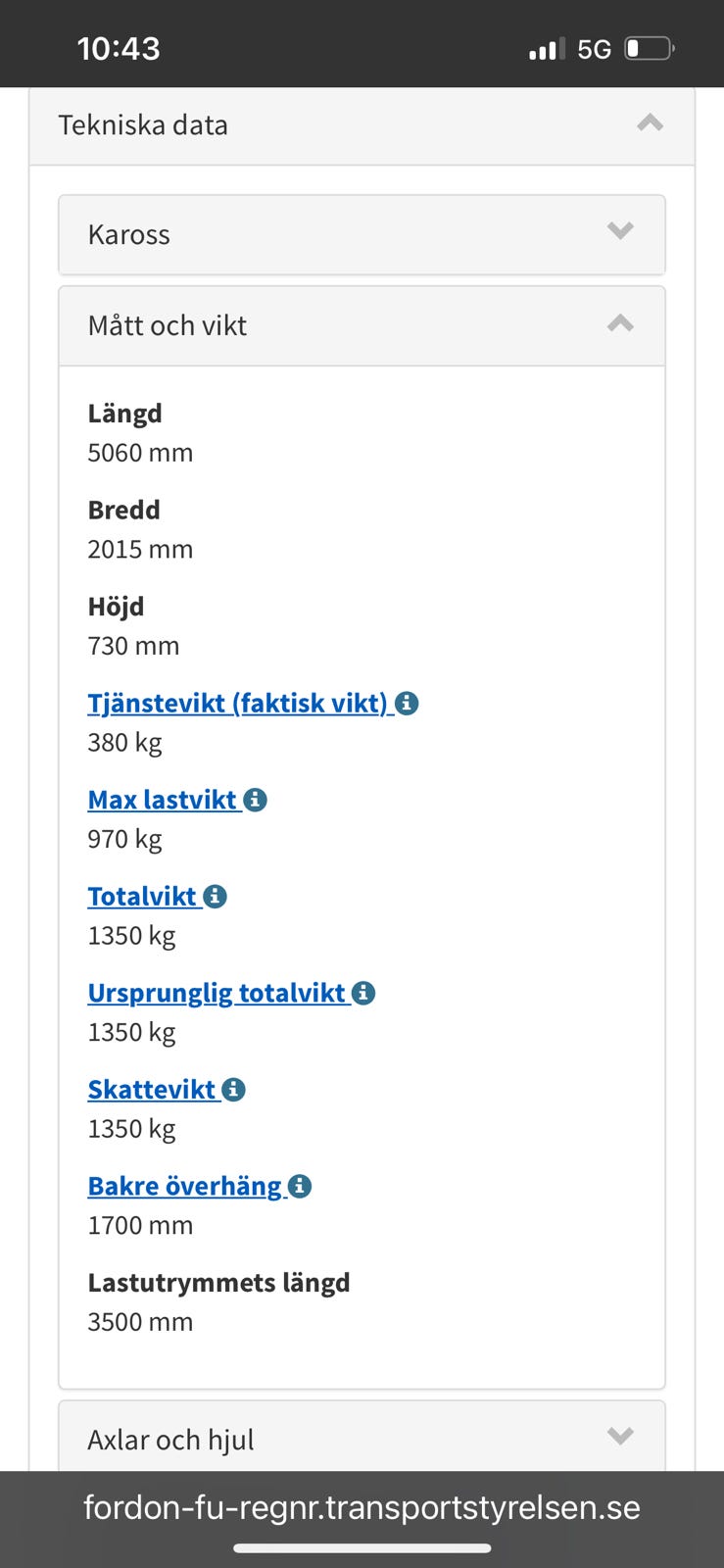Open the Ursprunglig totalvikt link

(x=217, y=993)
